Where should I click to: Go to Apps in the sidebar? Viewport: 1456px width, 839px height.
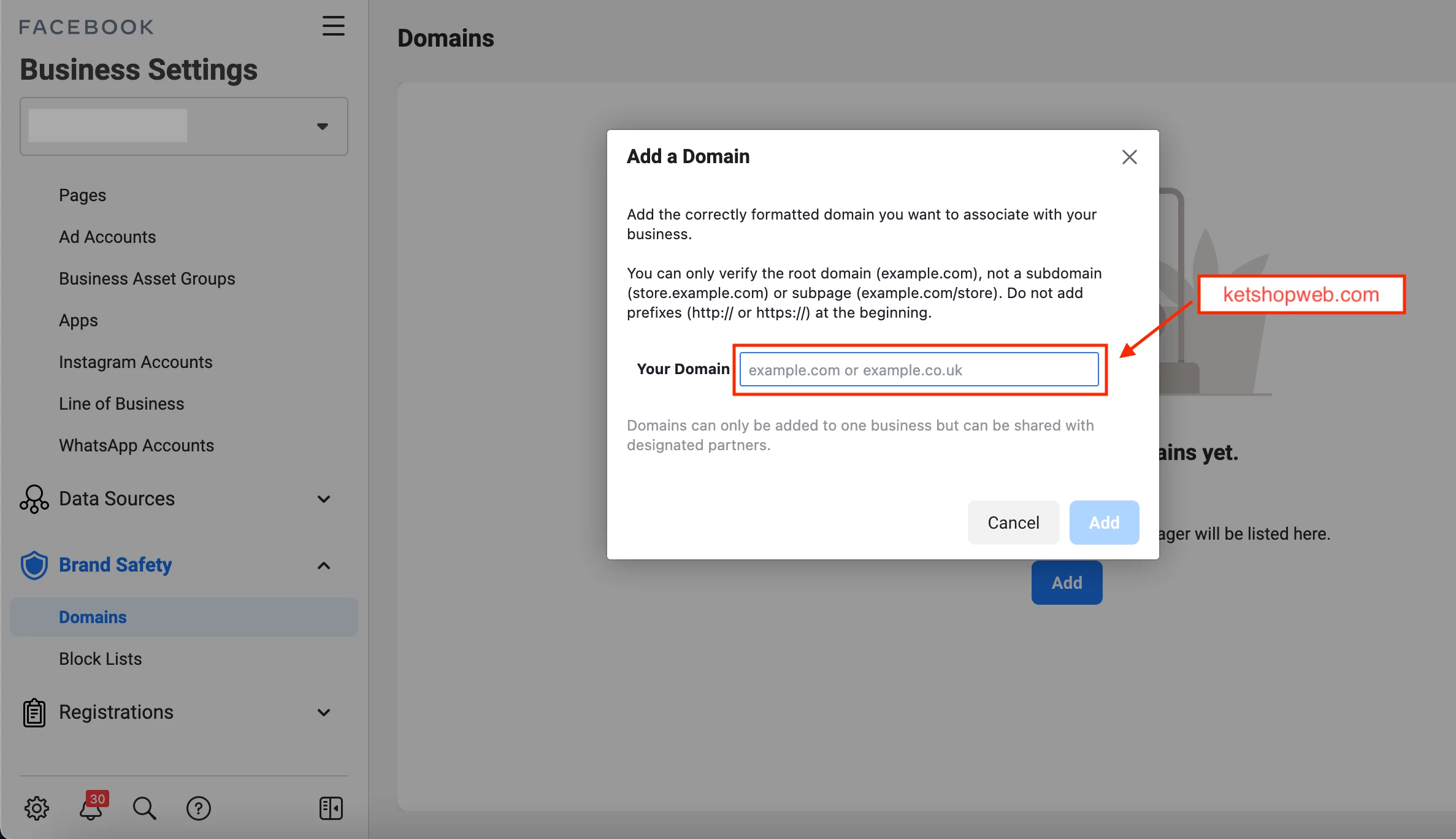tap(79, 320)
